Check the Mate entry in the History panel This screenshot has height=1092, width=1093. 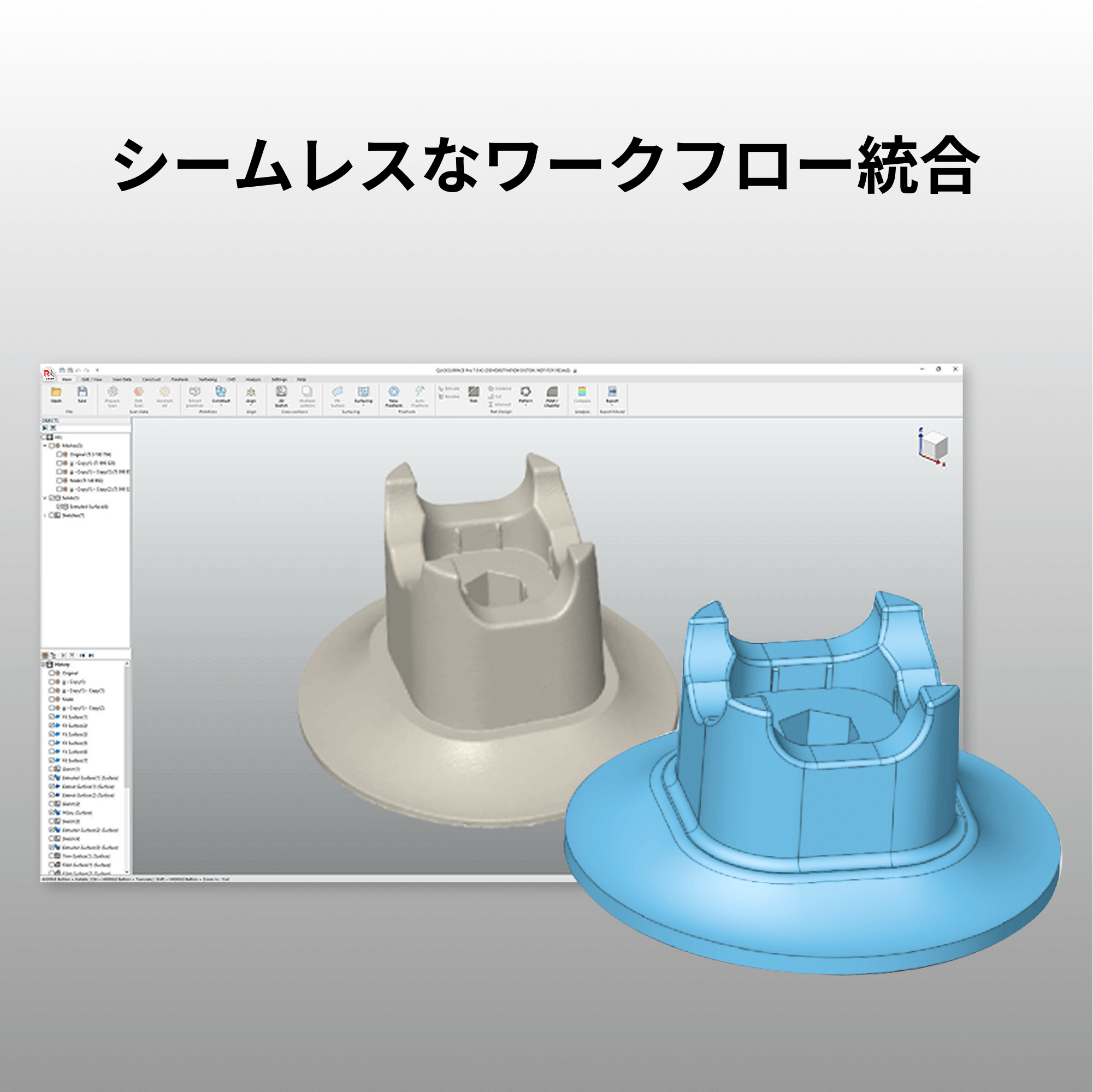point(52,700)
